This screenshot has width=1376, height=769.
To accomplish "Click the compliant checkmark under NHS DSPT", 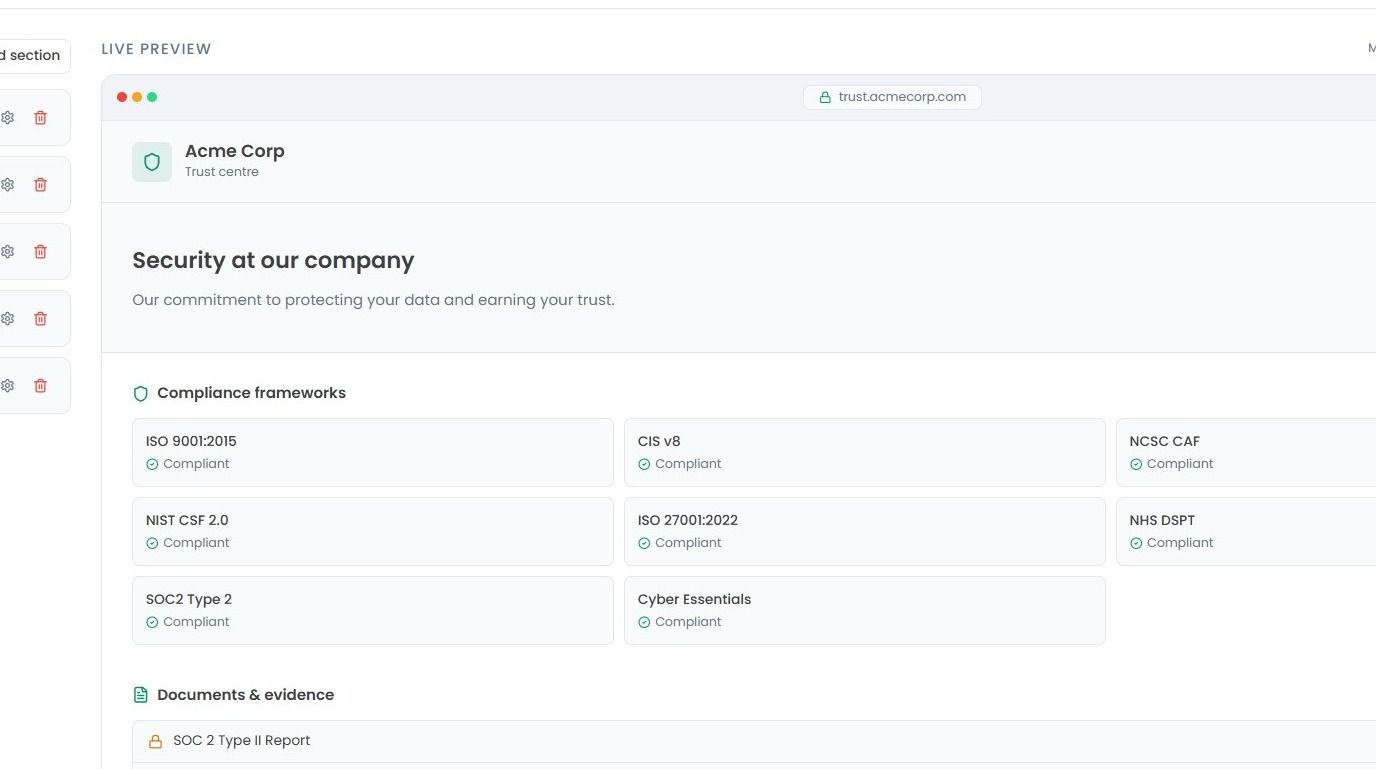I will (1136, 544).
